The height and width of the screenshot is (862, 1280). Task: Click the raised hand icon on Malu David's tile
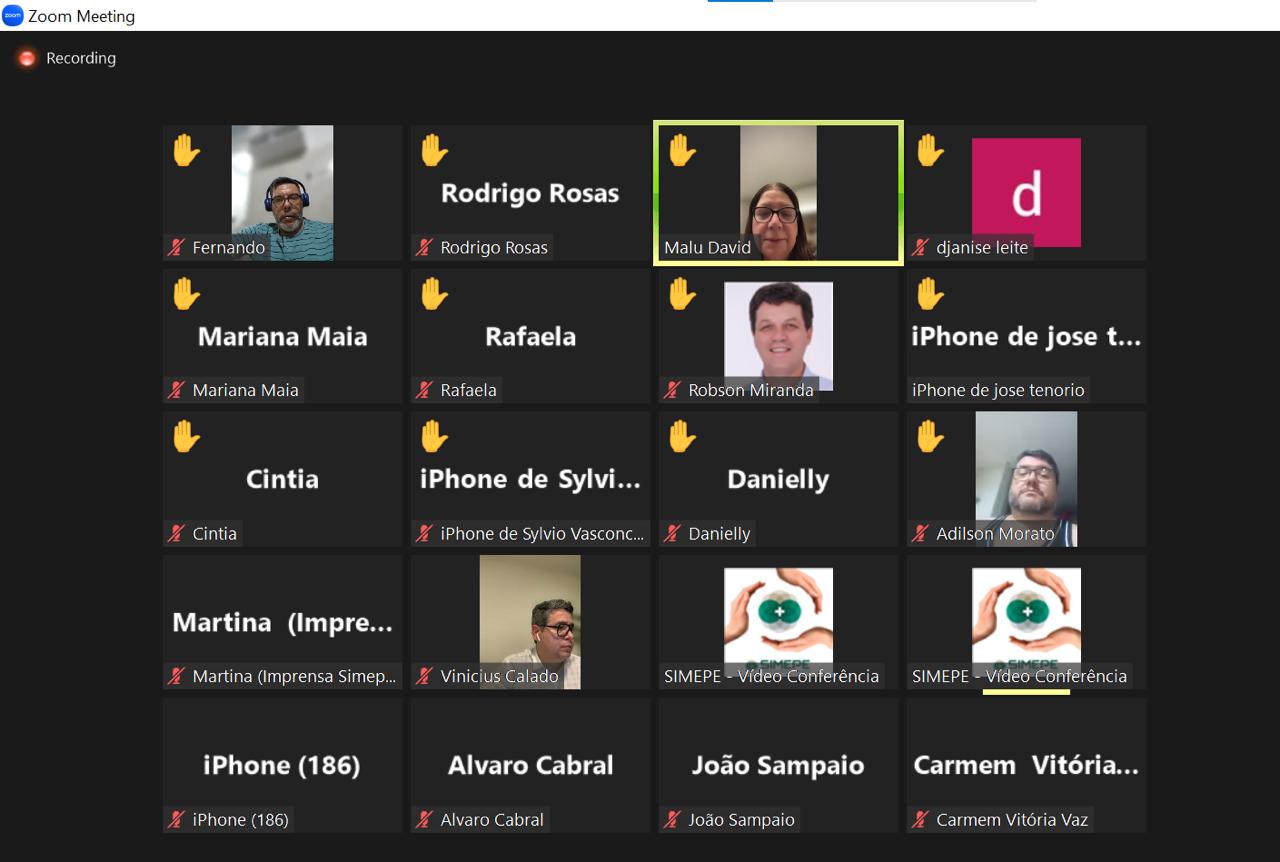tap(682, 151)
